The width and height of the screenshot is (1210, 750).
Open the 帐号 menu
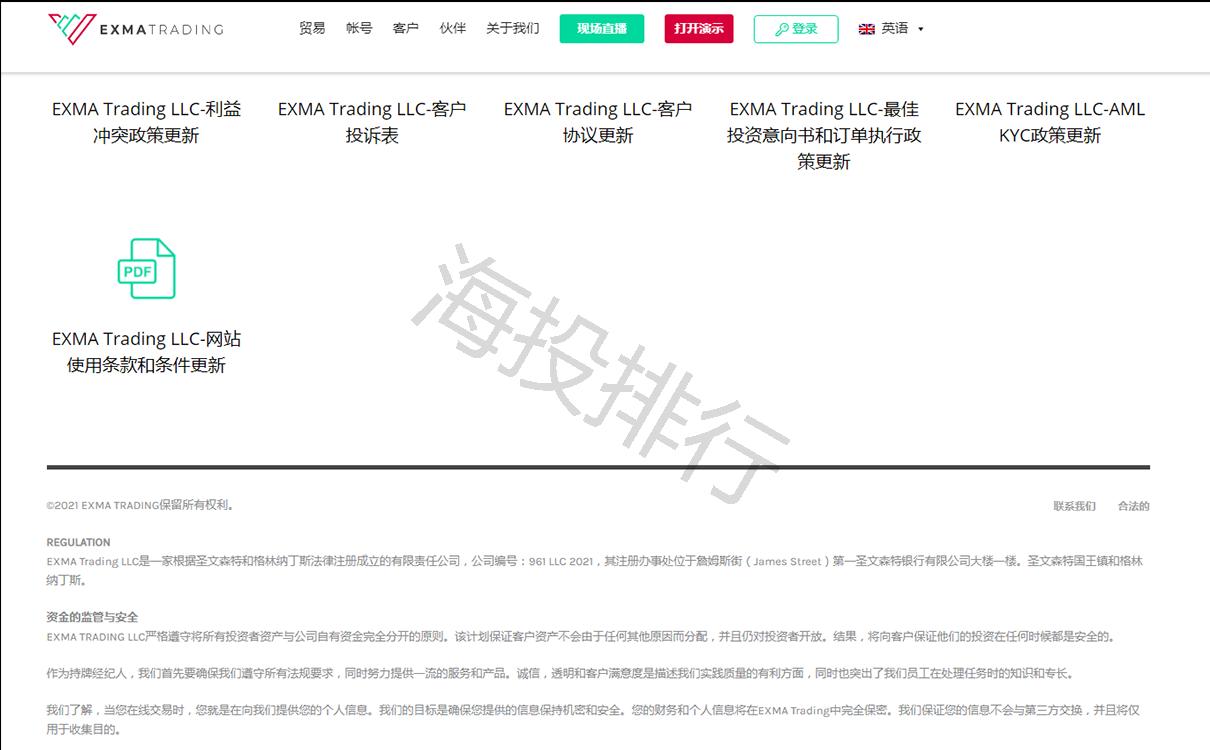tap(359, 28)
